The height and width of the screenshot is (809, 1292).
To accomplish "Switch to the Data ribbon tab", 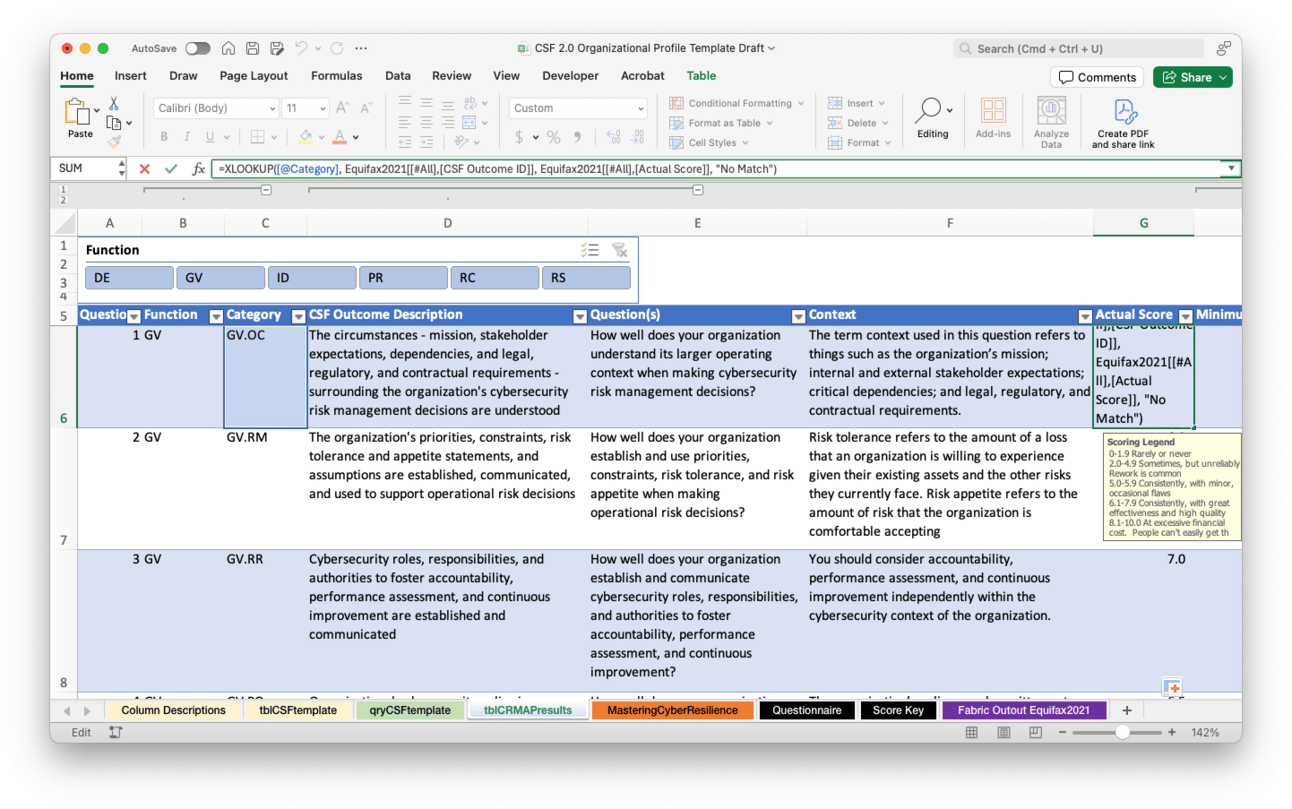I will (x=398, y=76).
